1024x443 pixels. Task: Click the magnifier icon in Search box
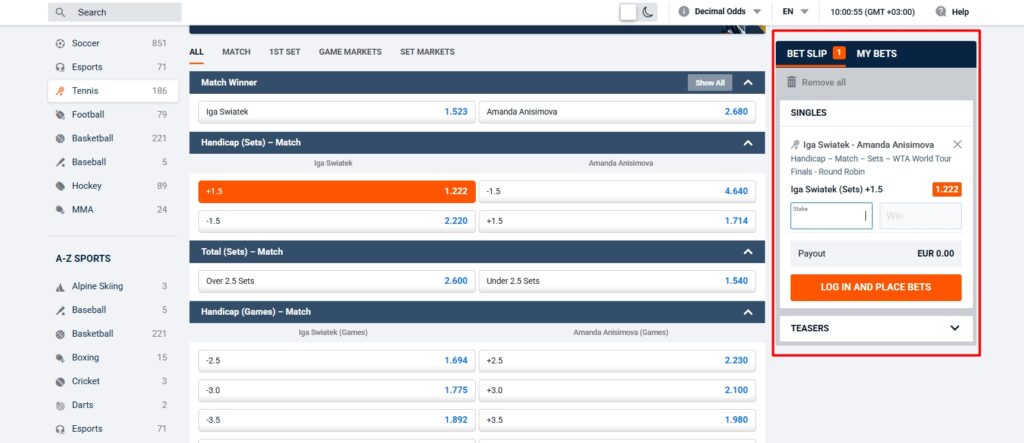coord(62,12)
